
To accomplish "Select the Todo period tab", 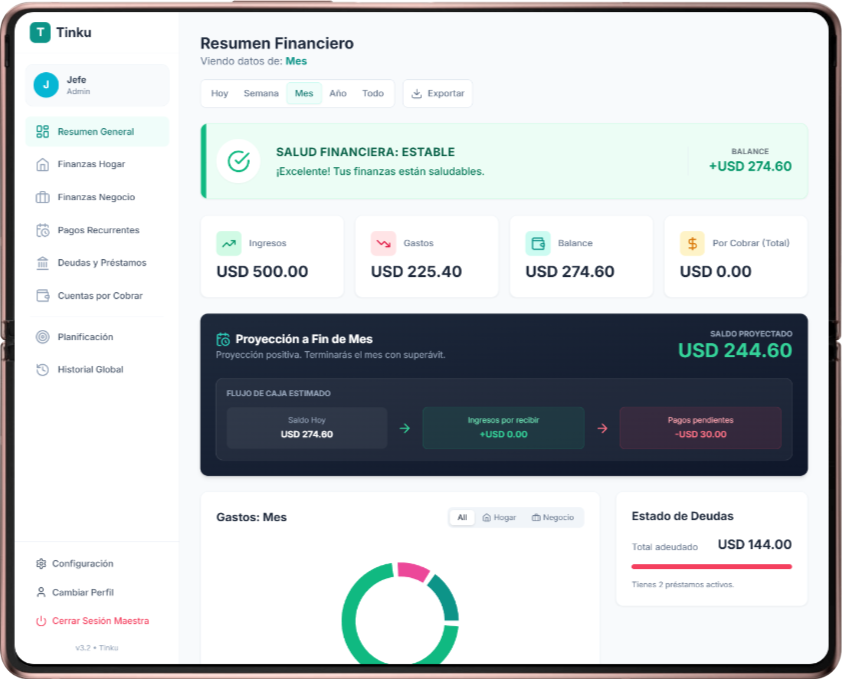I will coord(373,93).
